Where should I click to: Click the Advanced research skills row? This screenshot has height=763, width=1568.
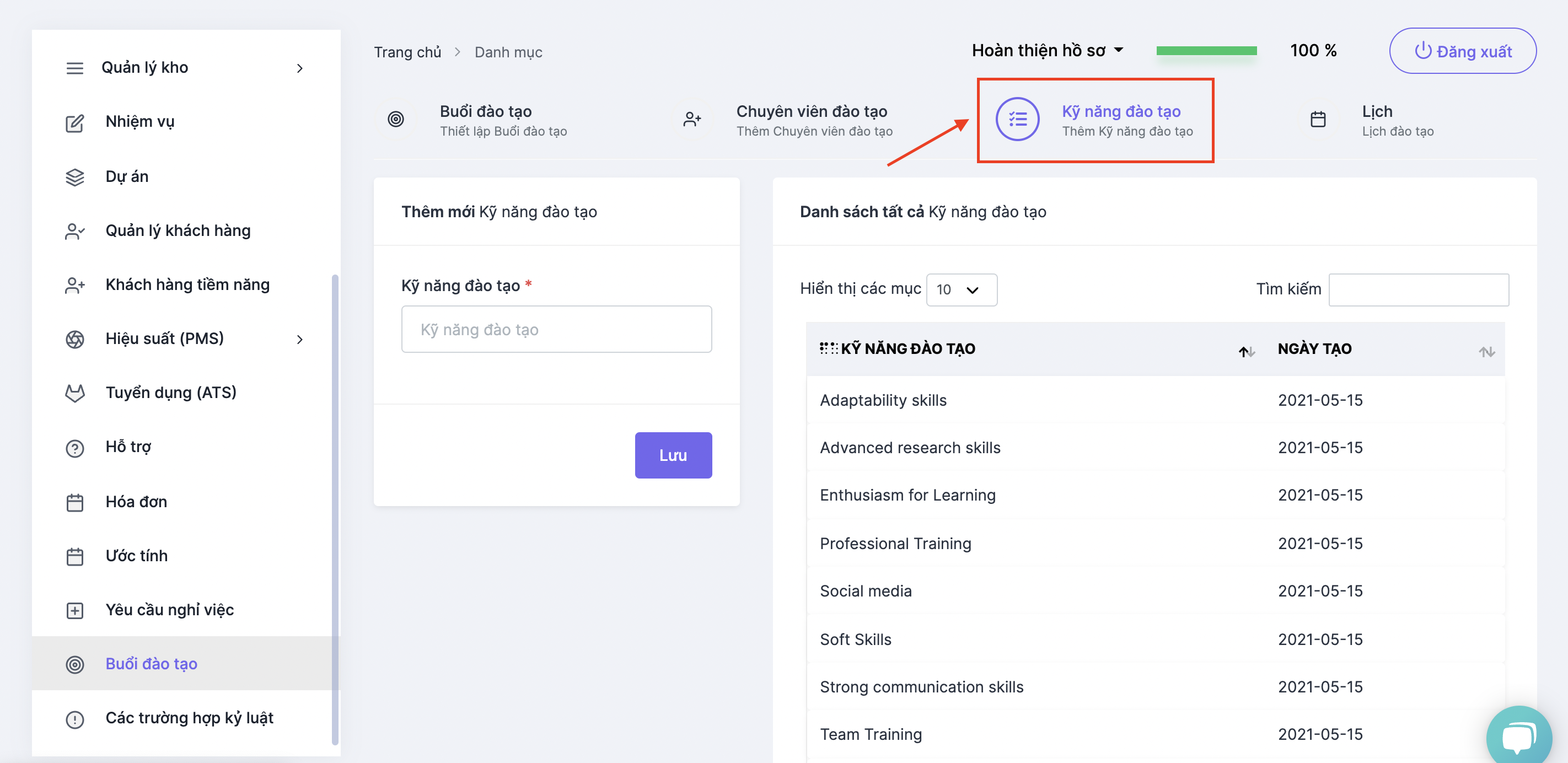[1155, 447]
